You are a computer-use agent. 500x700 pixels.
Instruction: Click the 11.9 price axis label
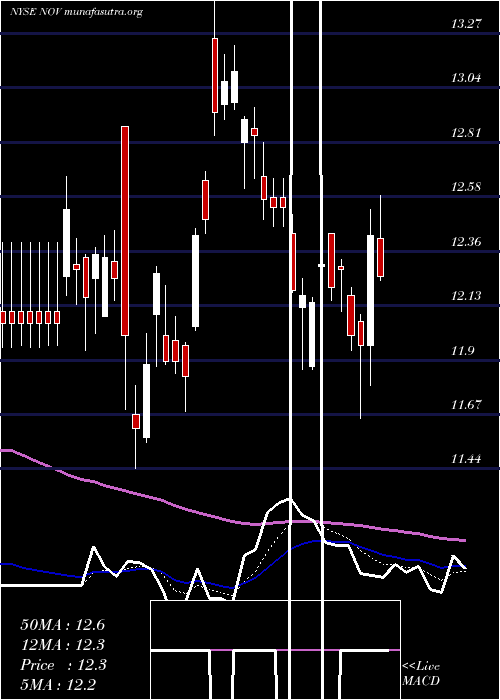462,351
